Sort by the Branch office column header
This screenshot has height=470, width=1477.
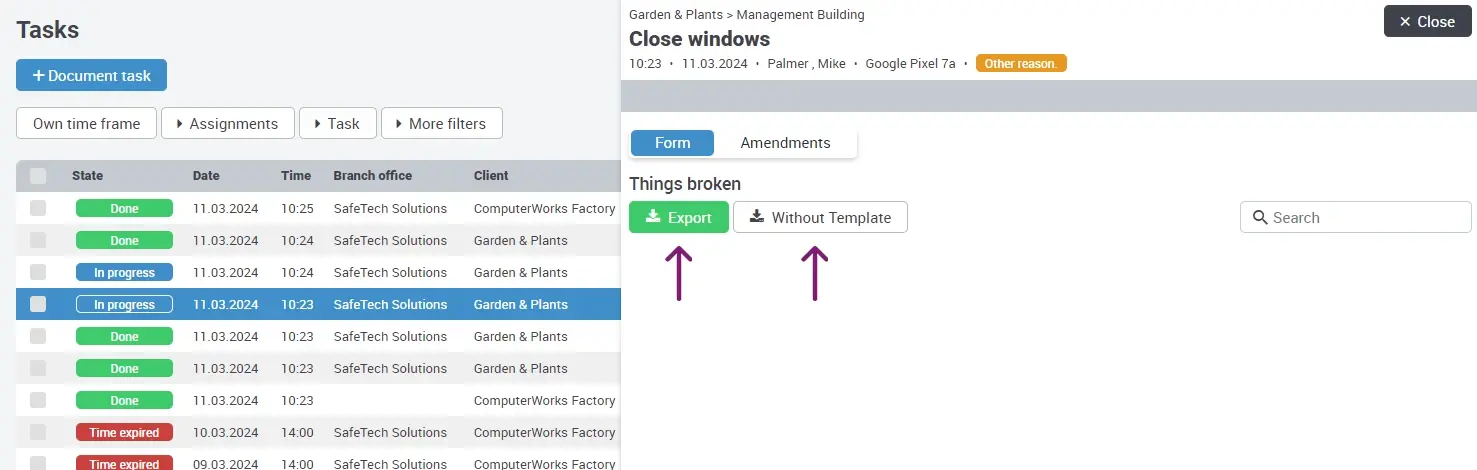coord(372,176)
